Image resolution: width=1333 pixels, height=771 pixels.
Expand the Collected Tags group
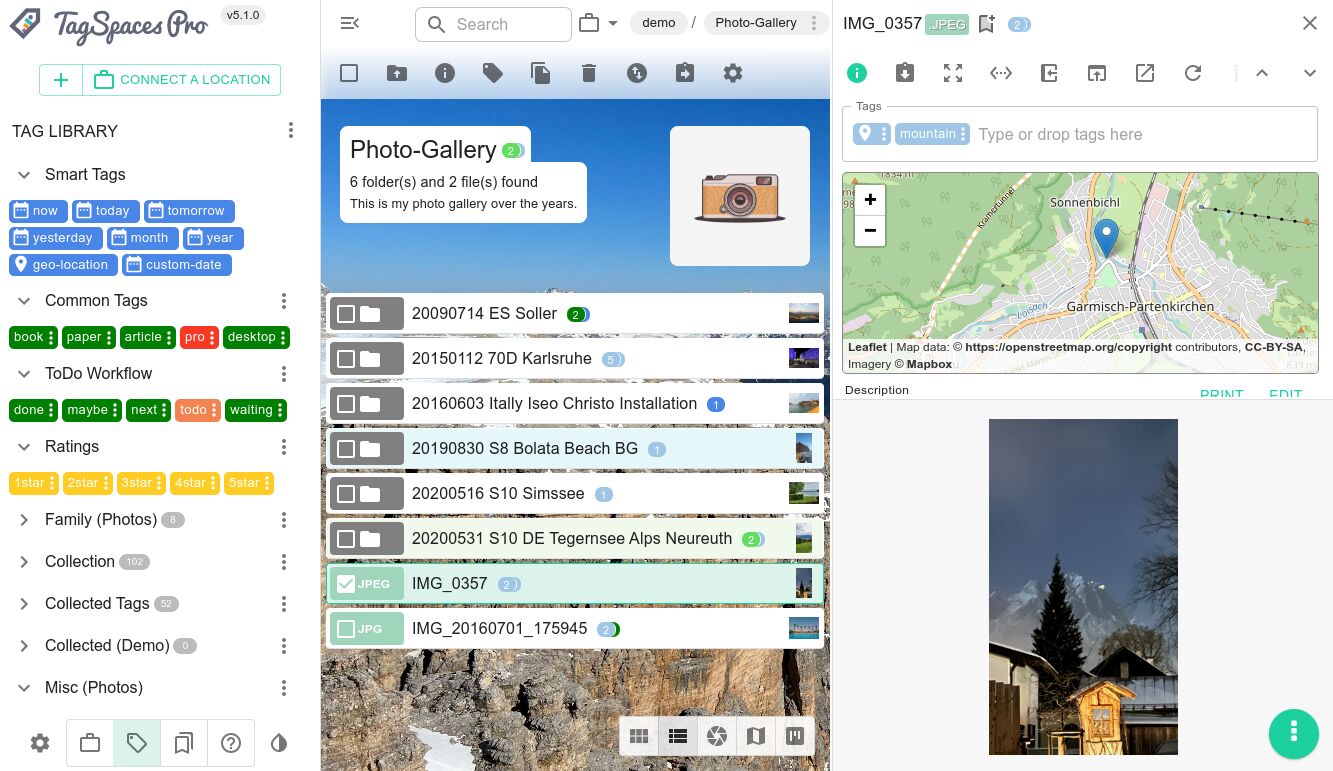coord(24,604)
